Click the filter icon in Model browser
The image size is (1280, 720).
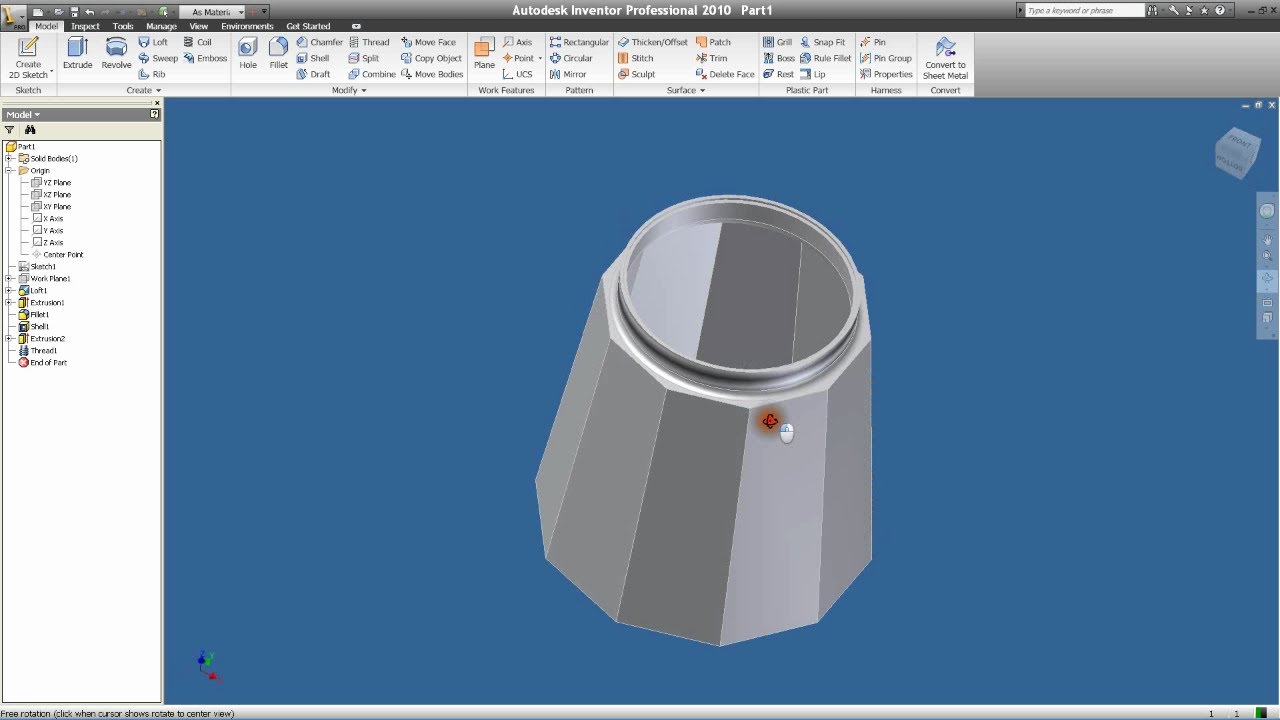(x=10, y=130)
